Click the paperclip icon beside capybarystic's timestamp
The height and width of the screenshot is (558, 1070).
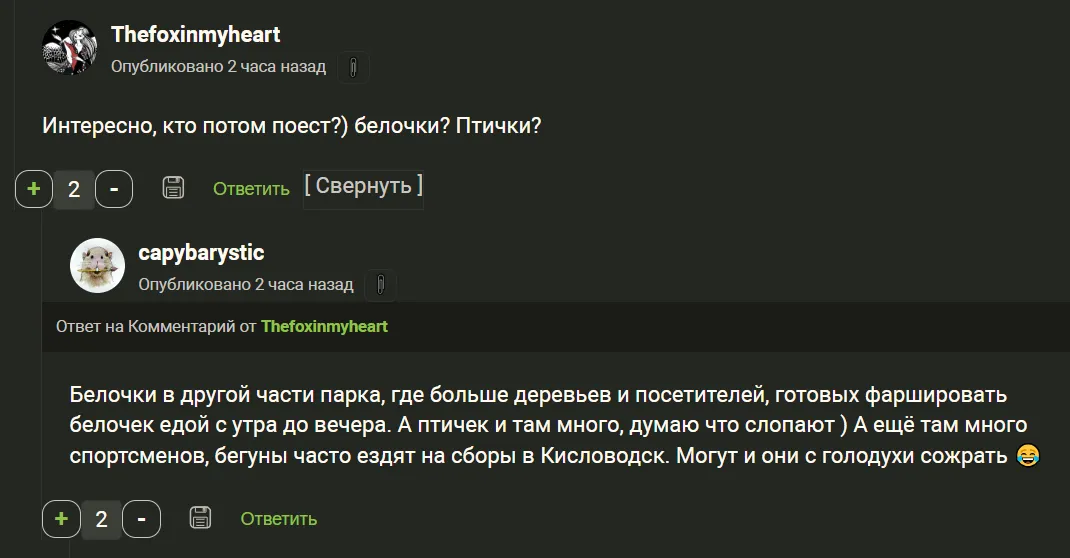point(380,285)
